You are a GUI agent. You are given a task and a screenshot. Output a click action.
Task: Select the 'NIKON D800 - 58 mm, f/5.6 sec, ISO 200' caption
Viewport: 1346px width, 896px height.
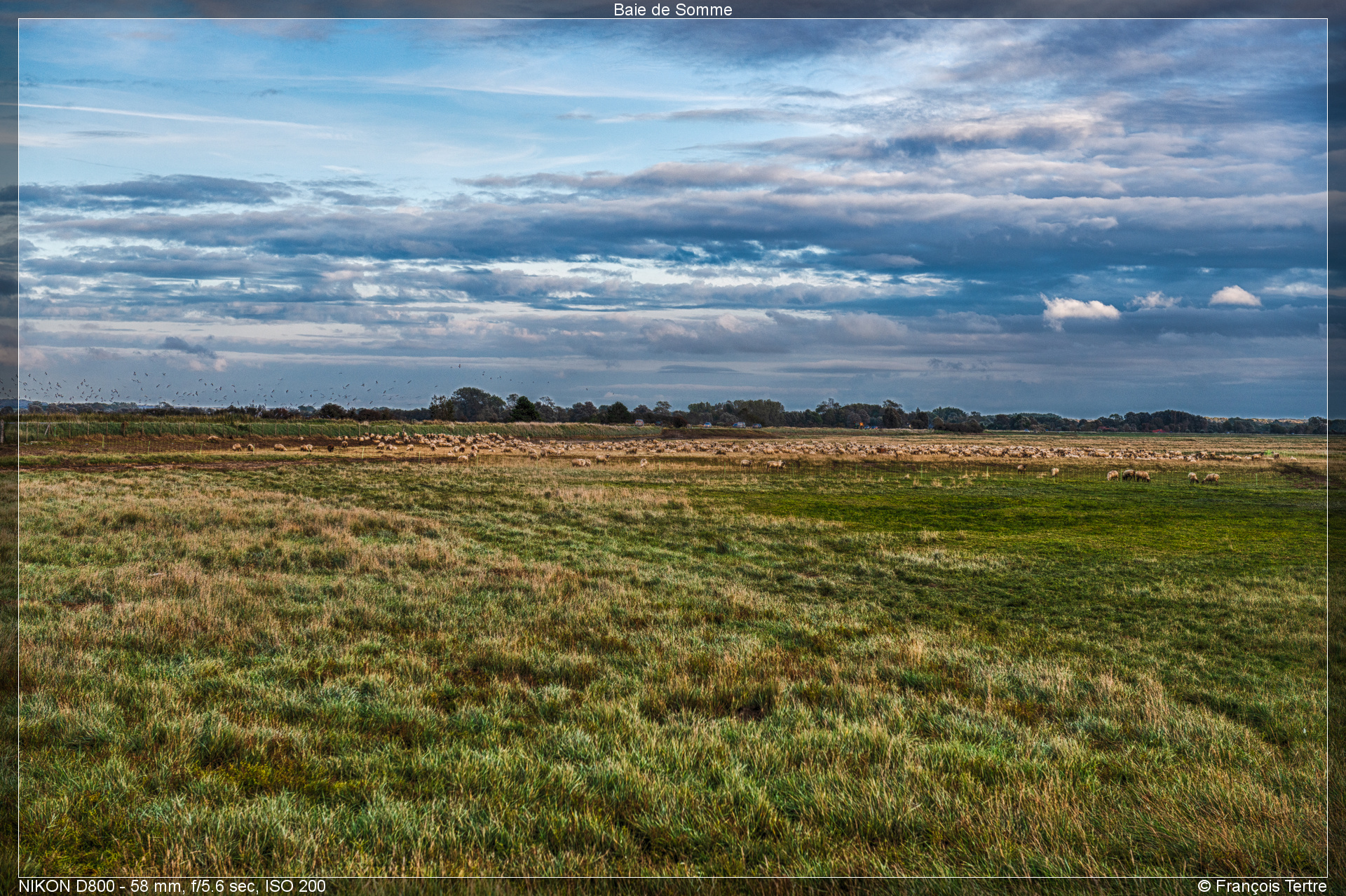coord(172,886)
